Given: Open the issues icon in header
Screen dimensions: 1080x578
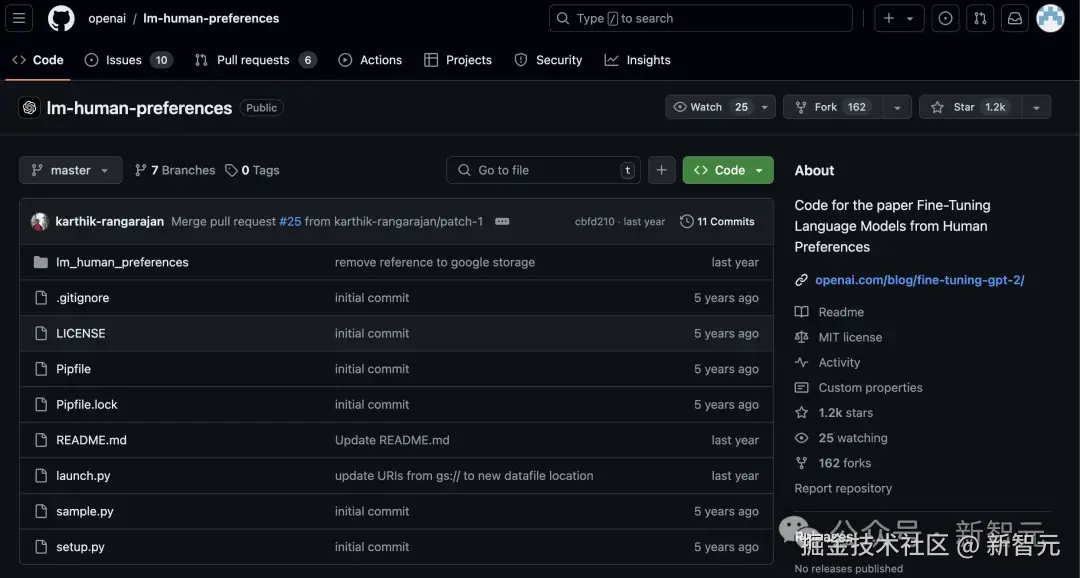Looking at the screenshot, I should [x=945, y=18].
